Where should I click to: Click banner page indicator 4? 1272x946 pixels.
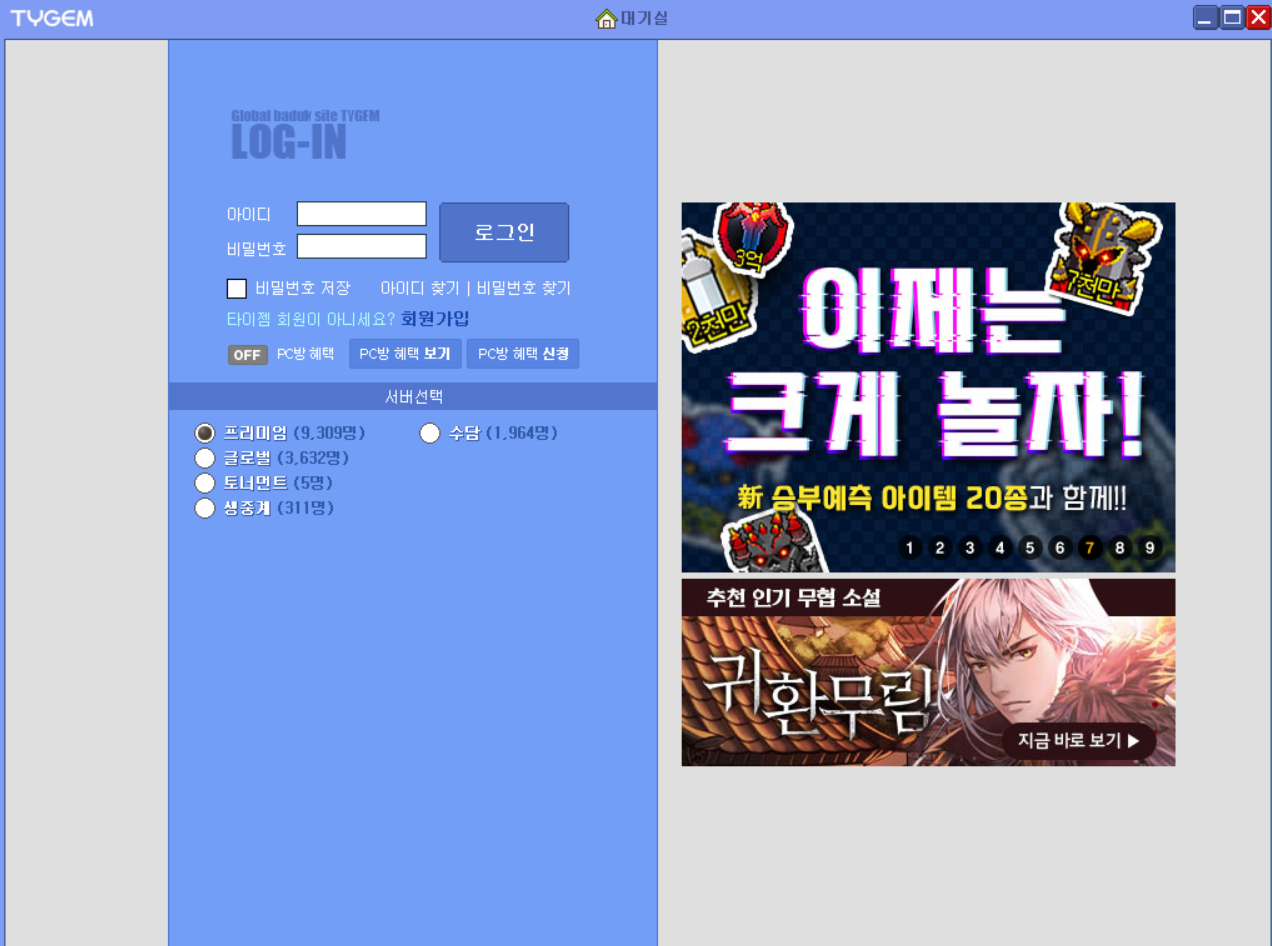pyautogui.click(x=1000, y=547)
